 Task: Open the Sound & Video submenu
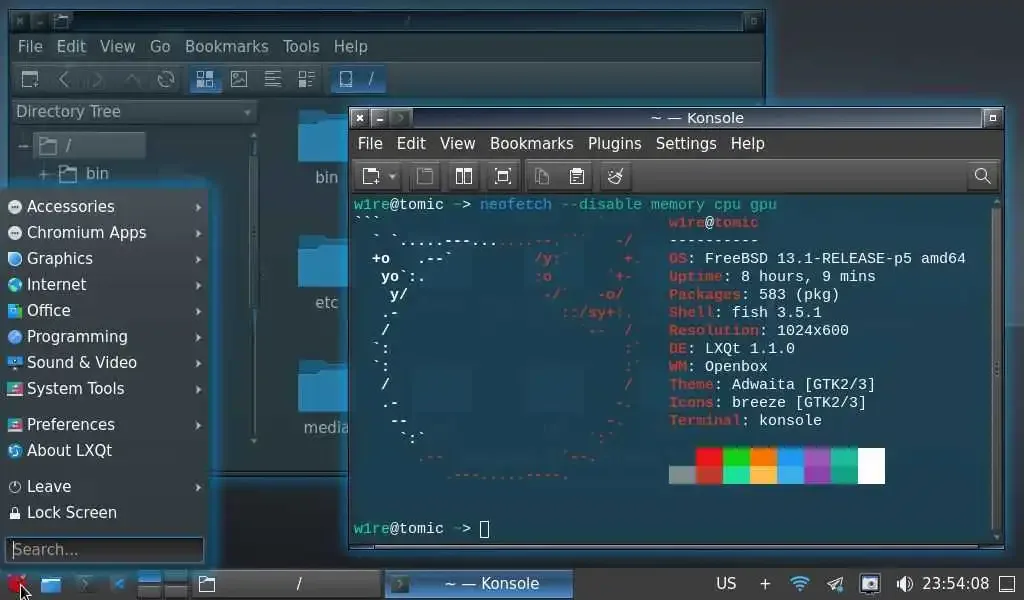pos(104,362)
